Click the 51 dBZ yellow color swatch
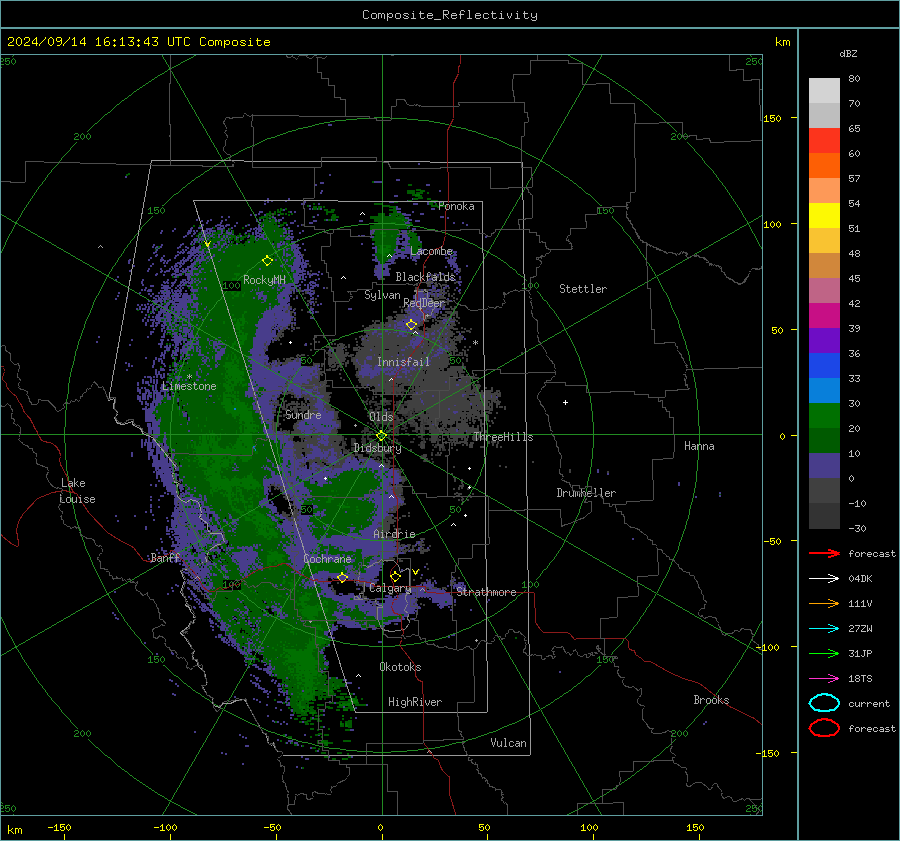Viewport: 900px width, 841px height. click(x=824, y=216)
